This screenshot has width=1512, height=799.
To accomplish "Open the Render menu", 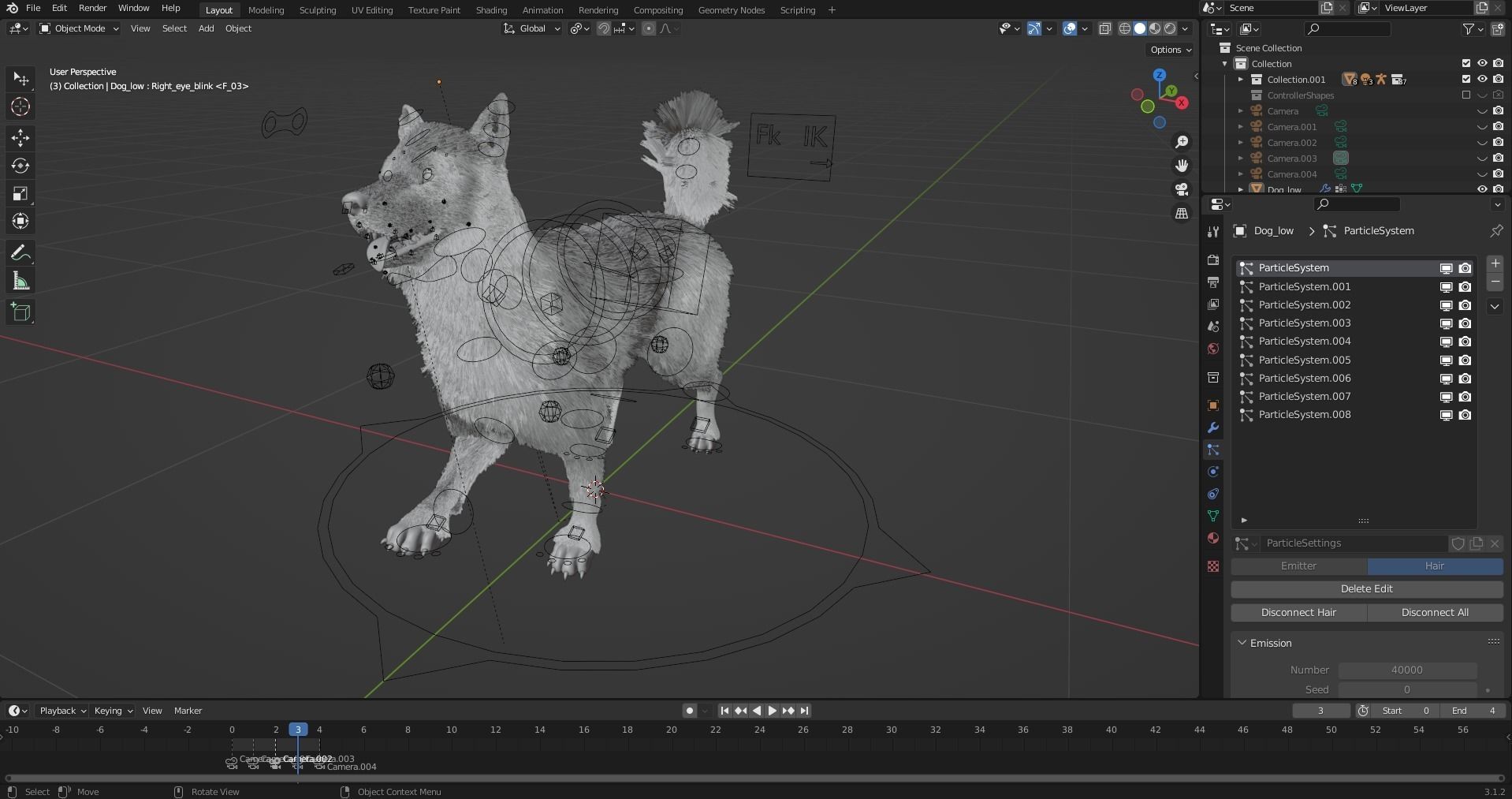I will 92,8.
